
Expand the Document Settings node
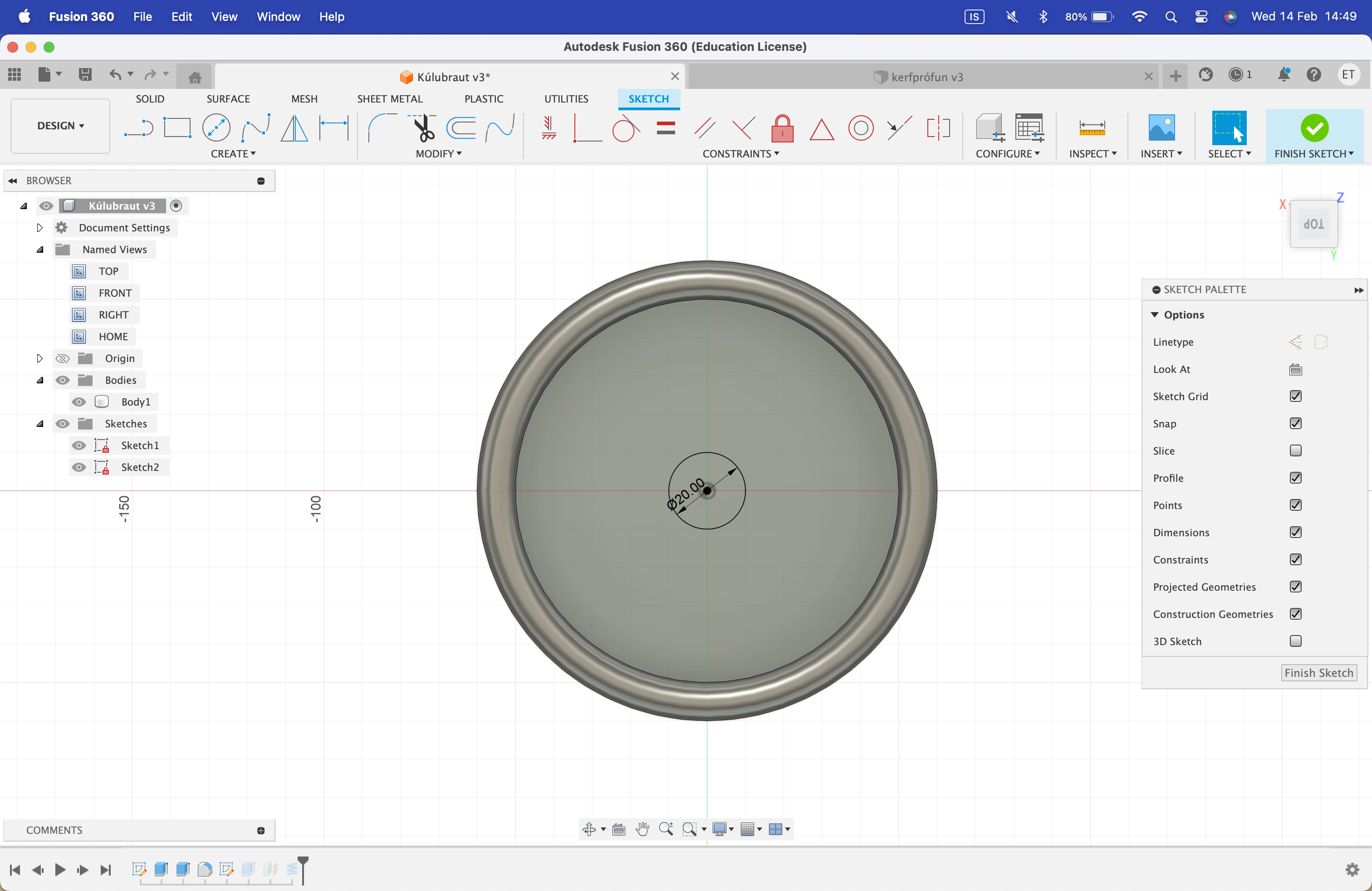39,228
